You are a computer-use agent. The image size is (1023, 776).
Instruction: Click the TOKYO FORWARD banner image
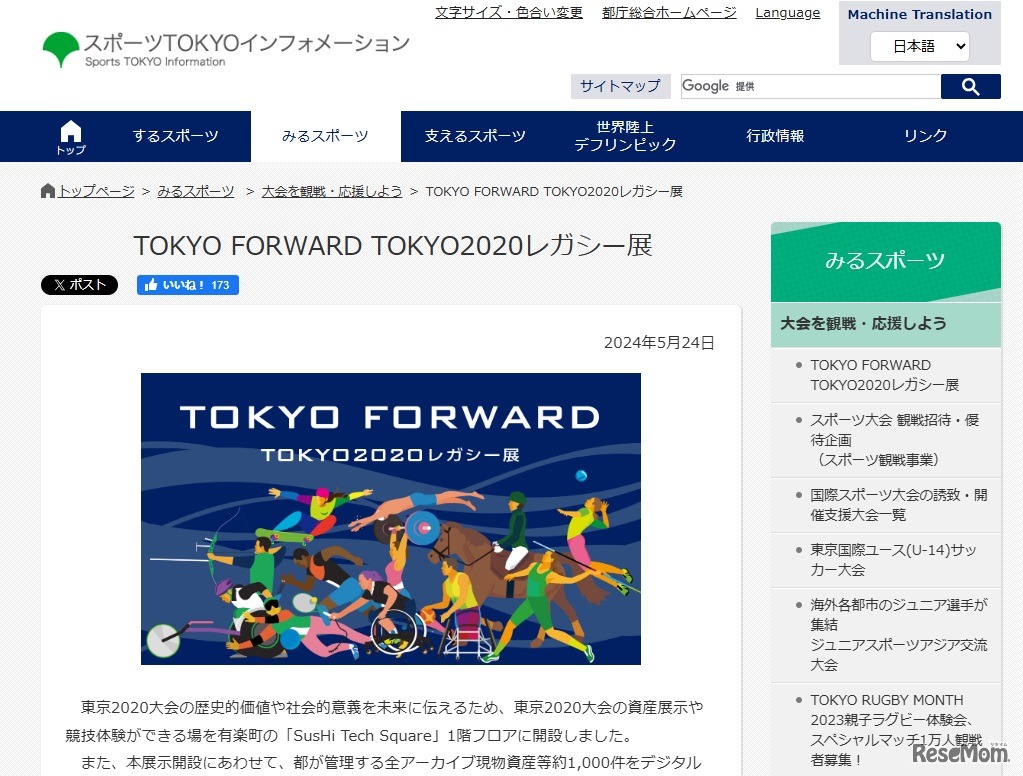pos(391,519)
